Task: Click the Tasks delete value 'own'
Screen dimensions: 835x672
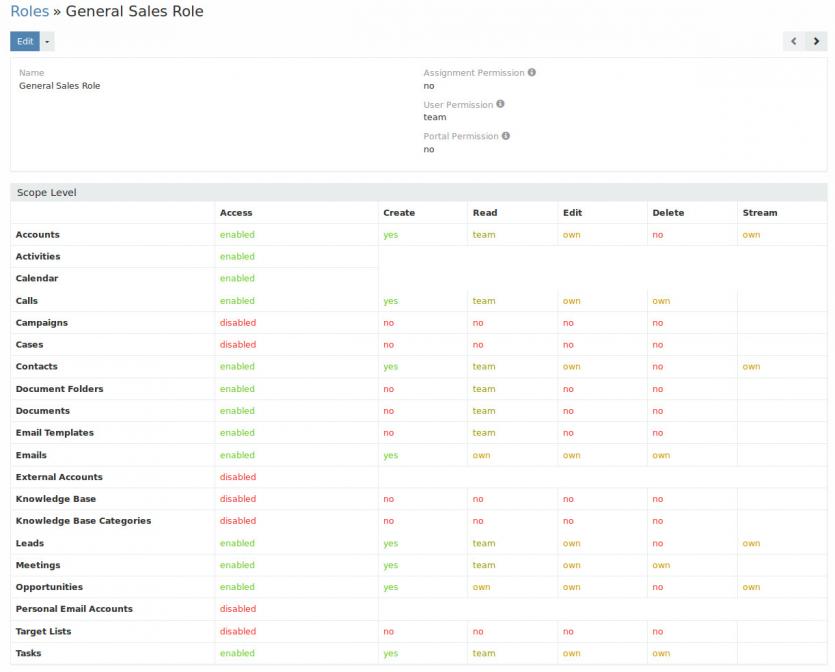Action: [x=661, y=653]
